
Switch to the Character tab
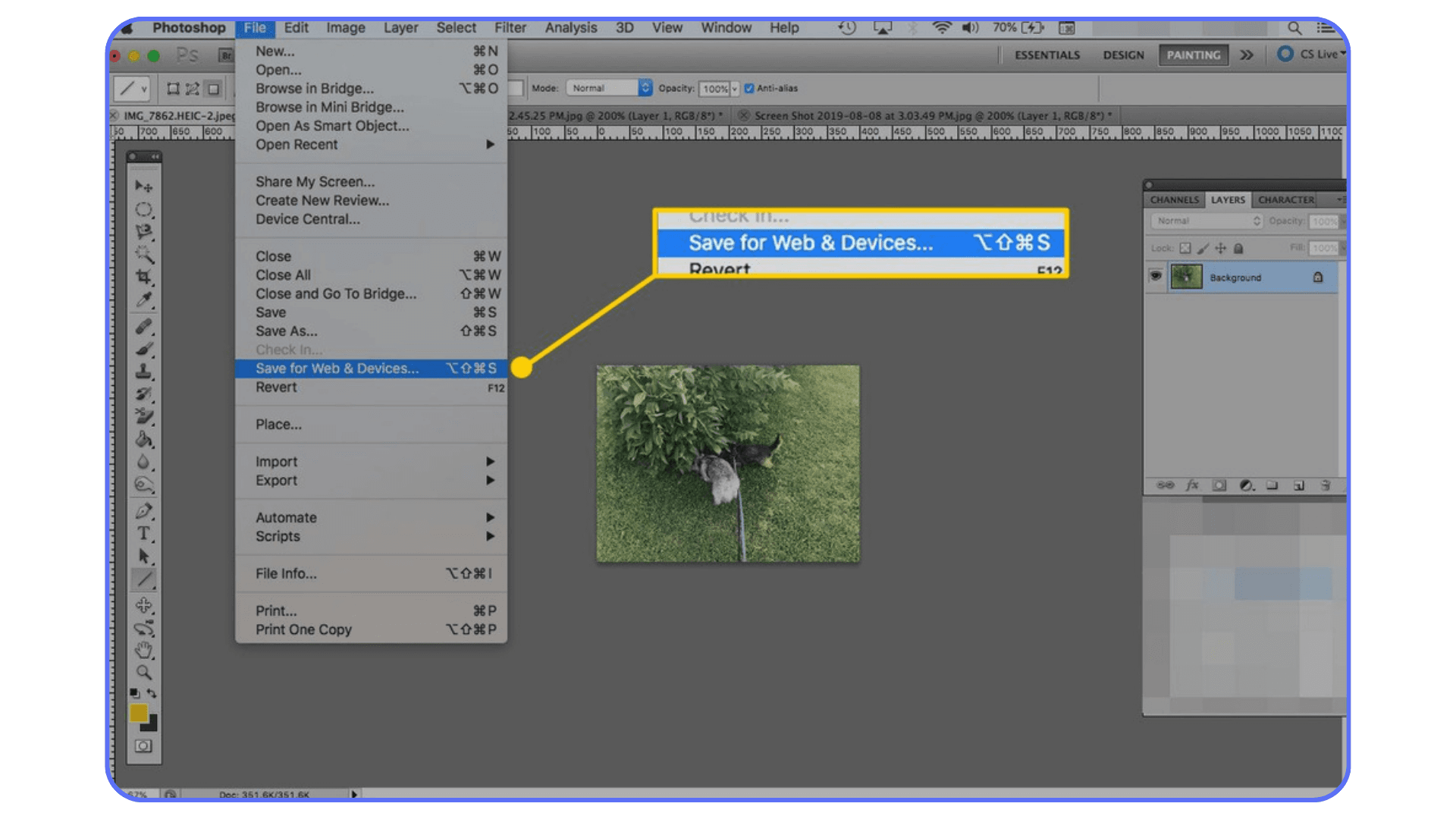click(x=1286, y=200)
